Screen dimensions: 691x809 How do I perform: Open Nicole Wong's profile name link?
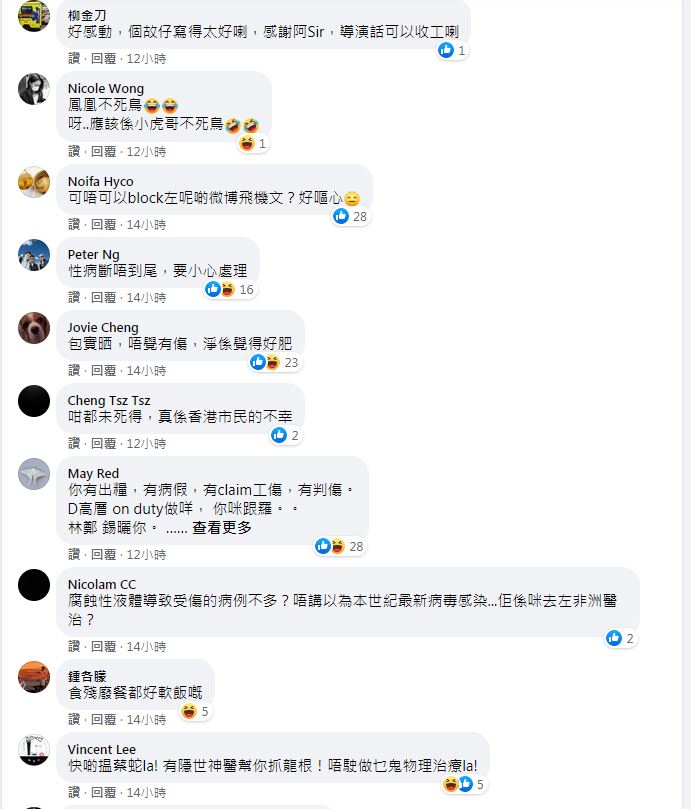106,89
